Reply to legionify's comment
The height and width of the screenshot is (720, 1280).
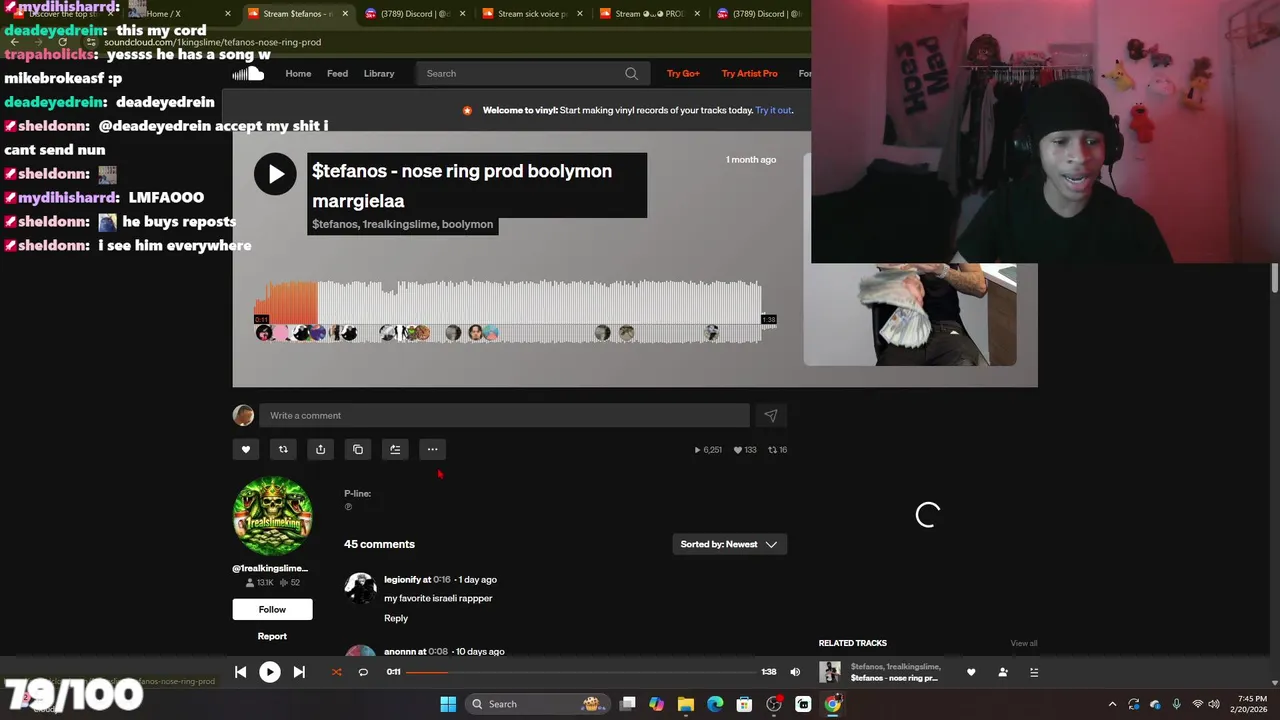[396, 618]
